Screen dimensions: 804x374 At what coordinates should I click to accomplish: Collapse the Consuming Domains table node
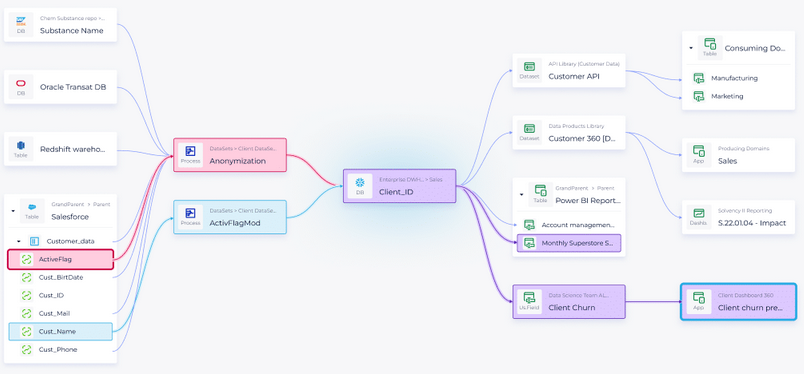[x=691, y=48]
